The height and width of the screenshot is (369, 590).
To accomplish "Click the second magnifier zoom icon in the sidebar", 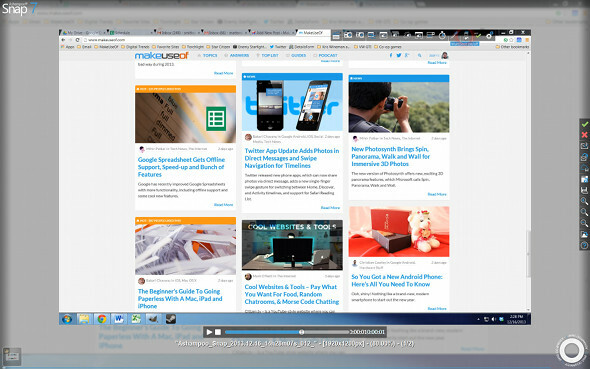I will coord(584,212).
